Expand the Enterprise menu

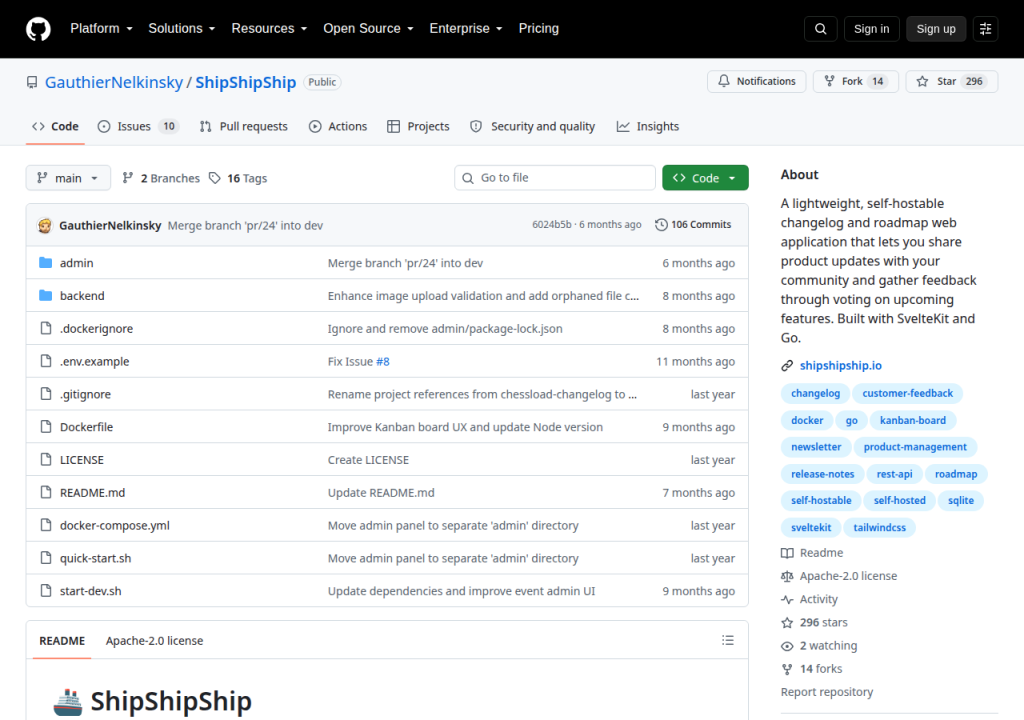tap(466, 29)
